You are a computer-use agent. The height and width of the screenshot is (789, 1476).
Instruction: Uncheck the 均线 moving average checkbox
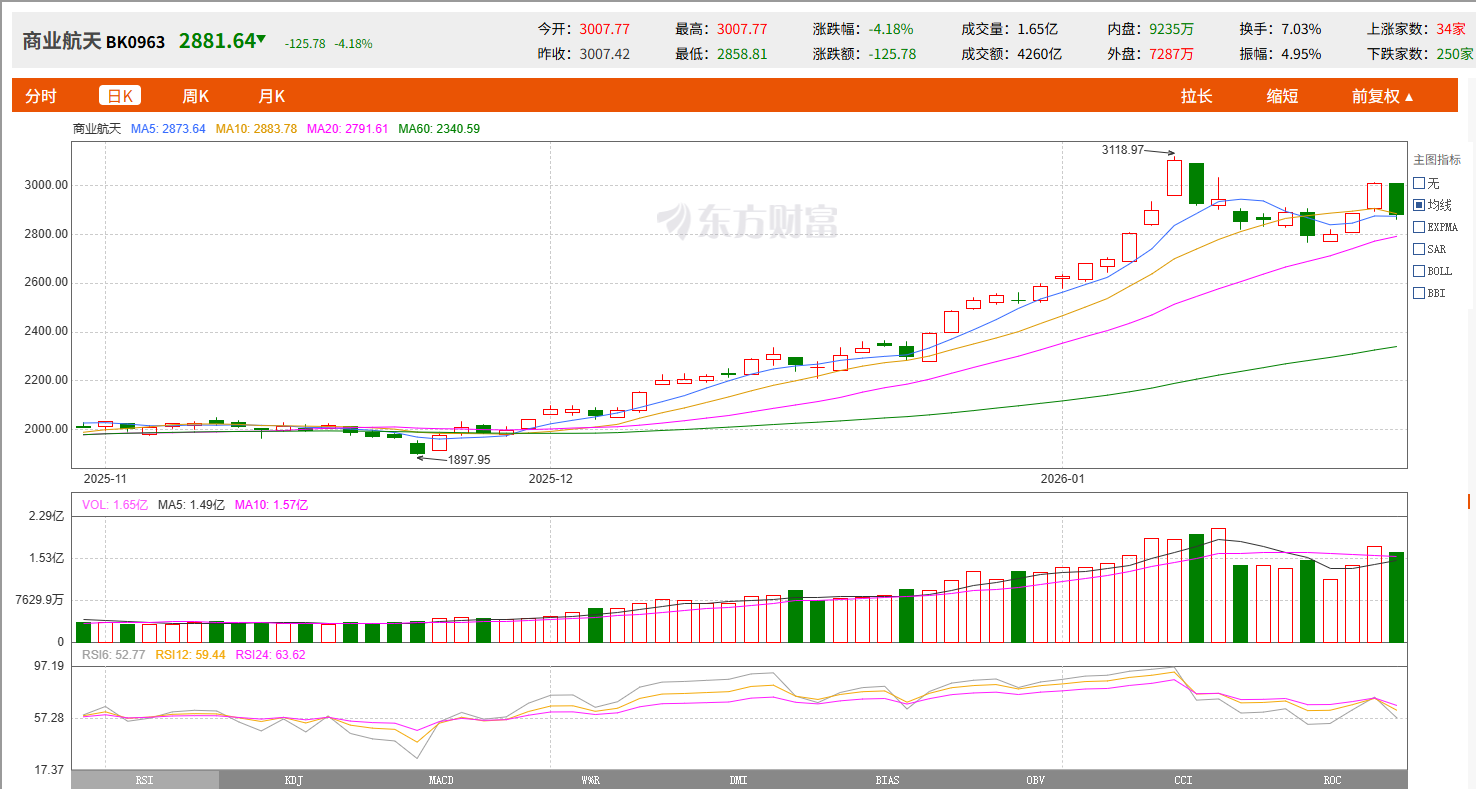pos(1419,205)
